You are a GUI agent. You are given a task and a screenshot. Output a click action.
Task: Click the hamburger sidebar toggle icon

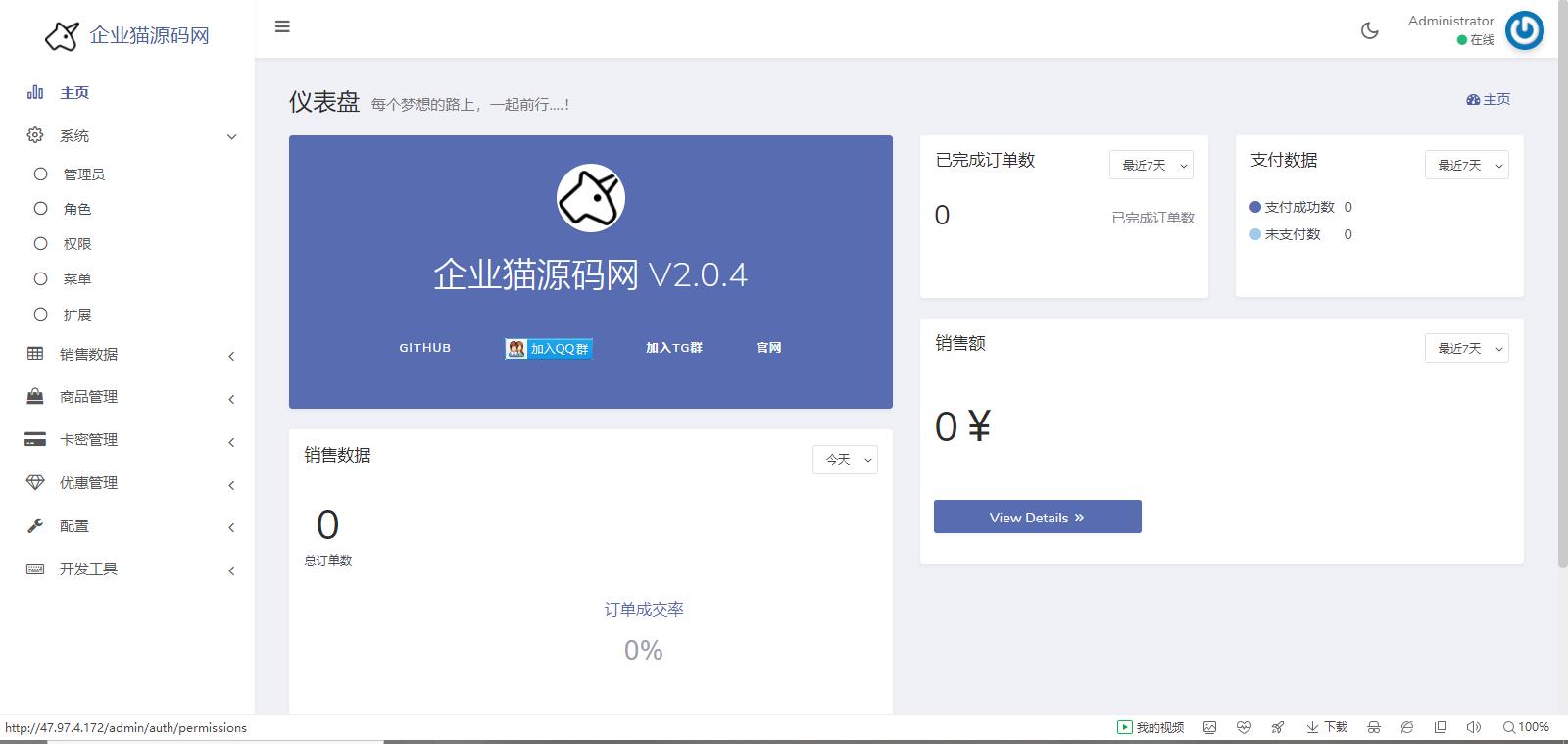click(282, 26)
